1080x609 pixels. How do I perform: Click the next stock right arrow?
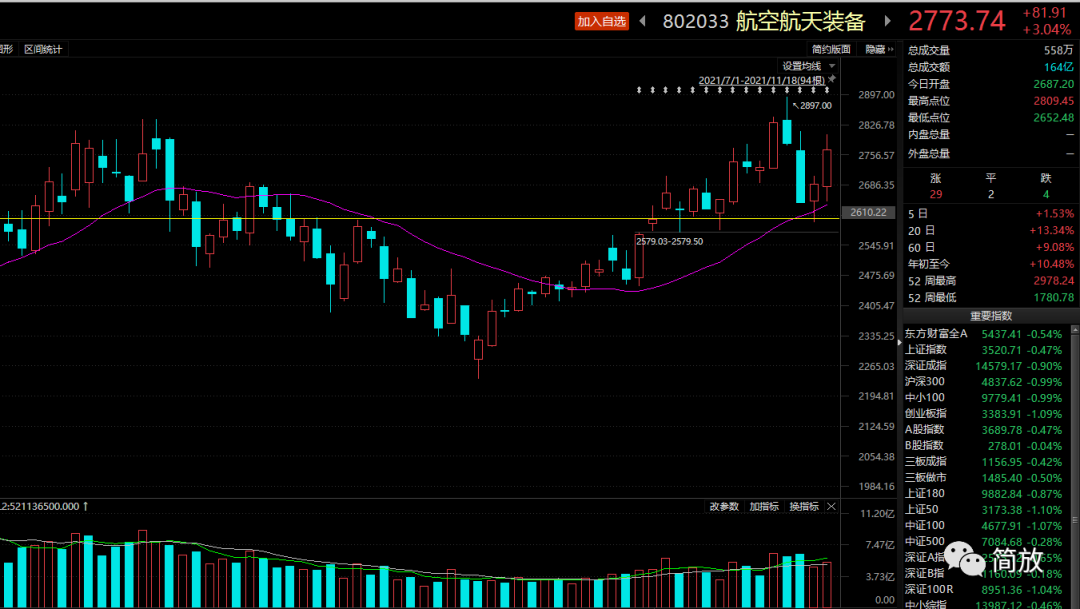pos(886,21)
